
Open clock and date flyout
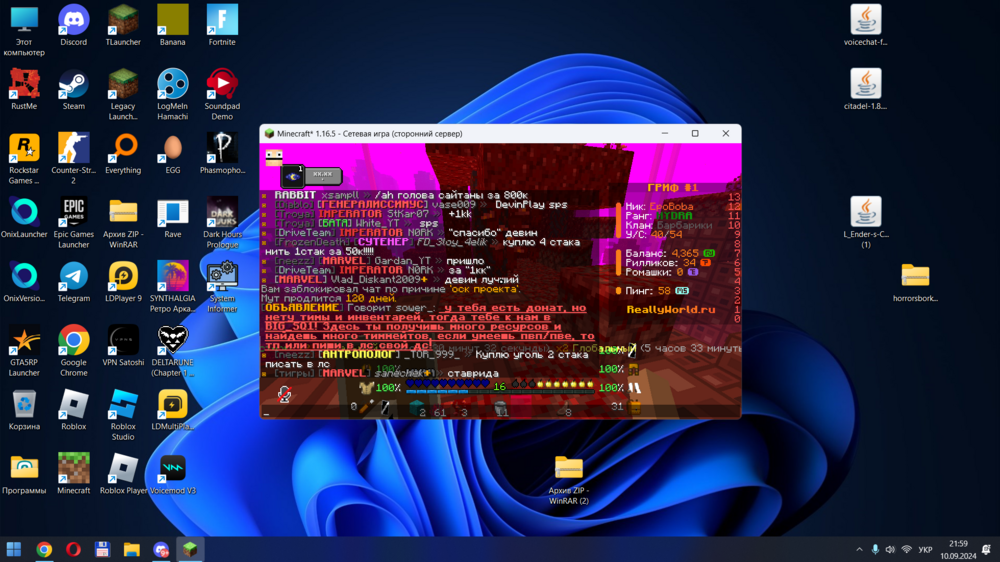(x=958, y=549)
